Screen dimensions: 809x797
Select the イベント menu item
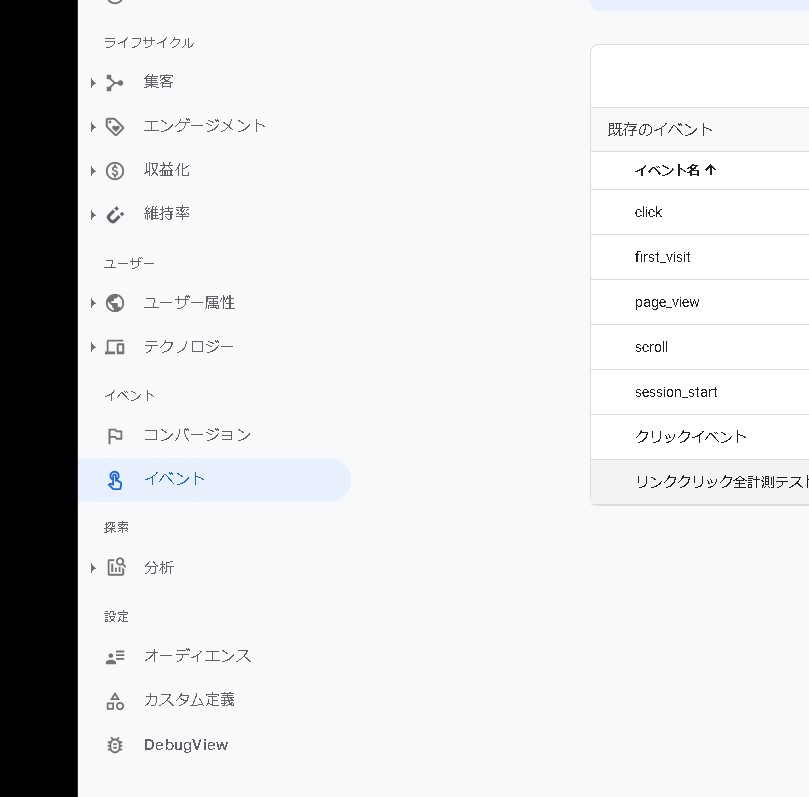coord(174,479)
